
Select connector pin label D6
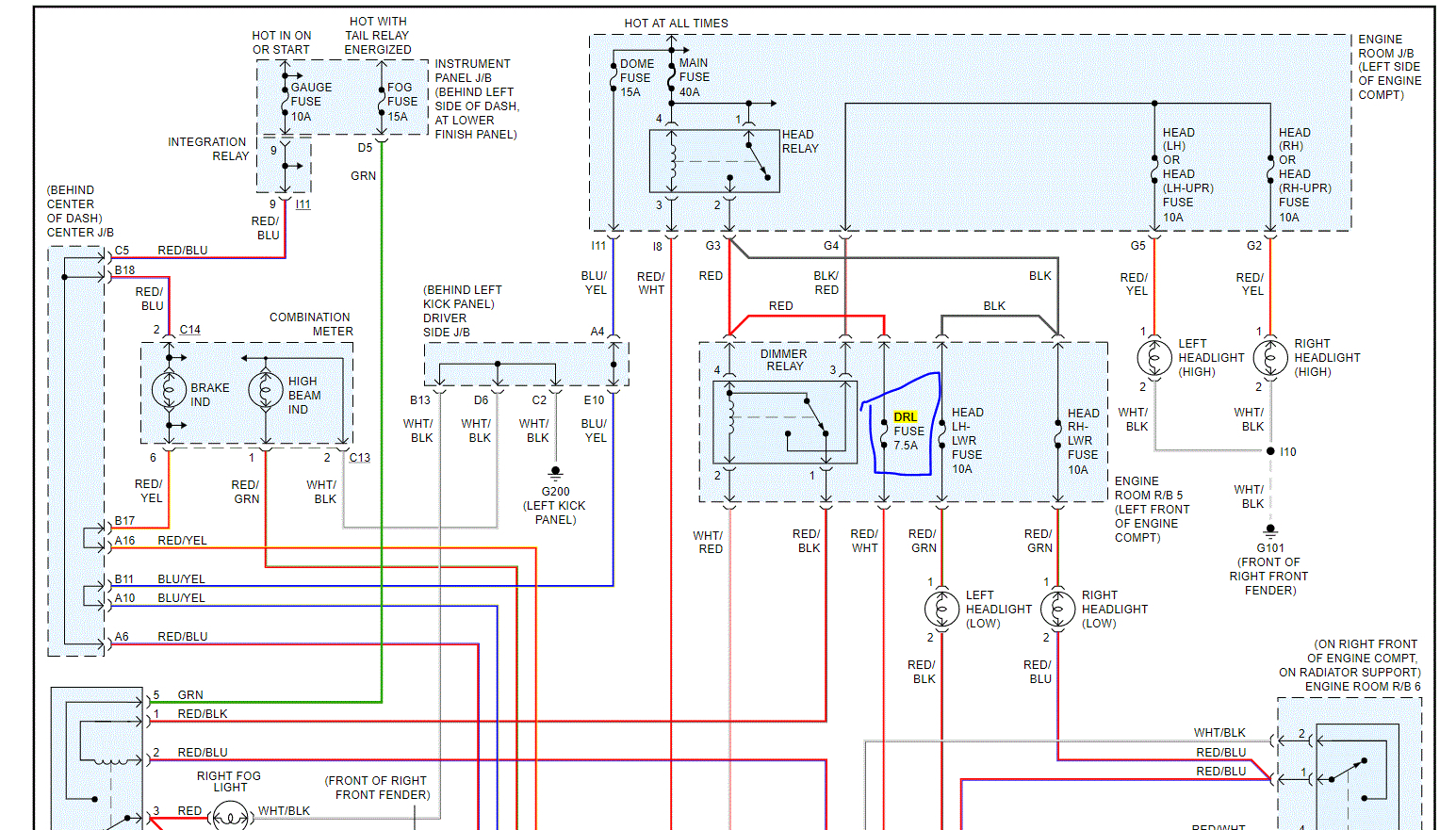(x=481, y=400)
